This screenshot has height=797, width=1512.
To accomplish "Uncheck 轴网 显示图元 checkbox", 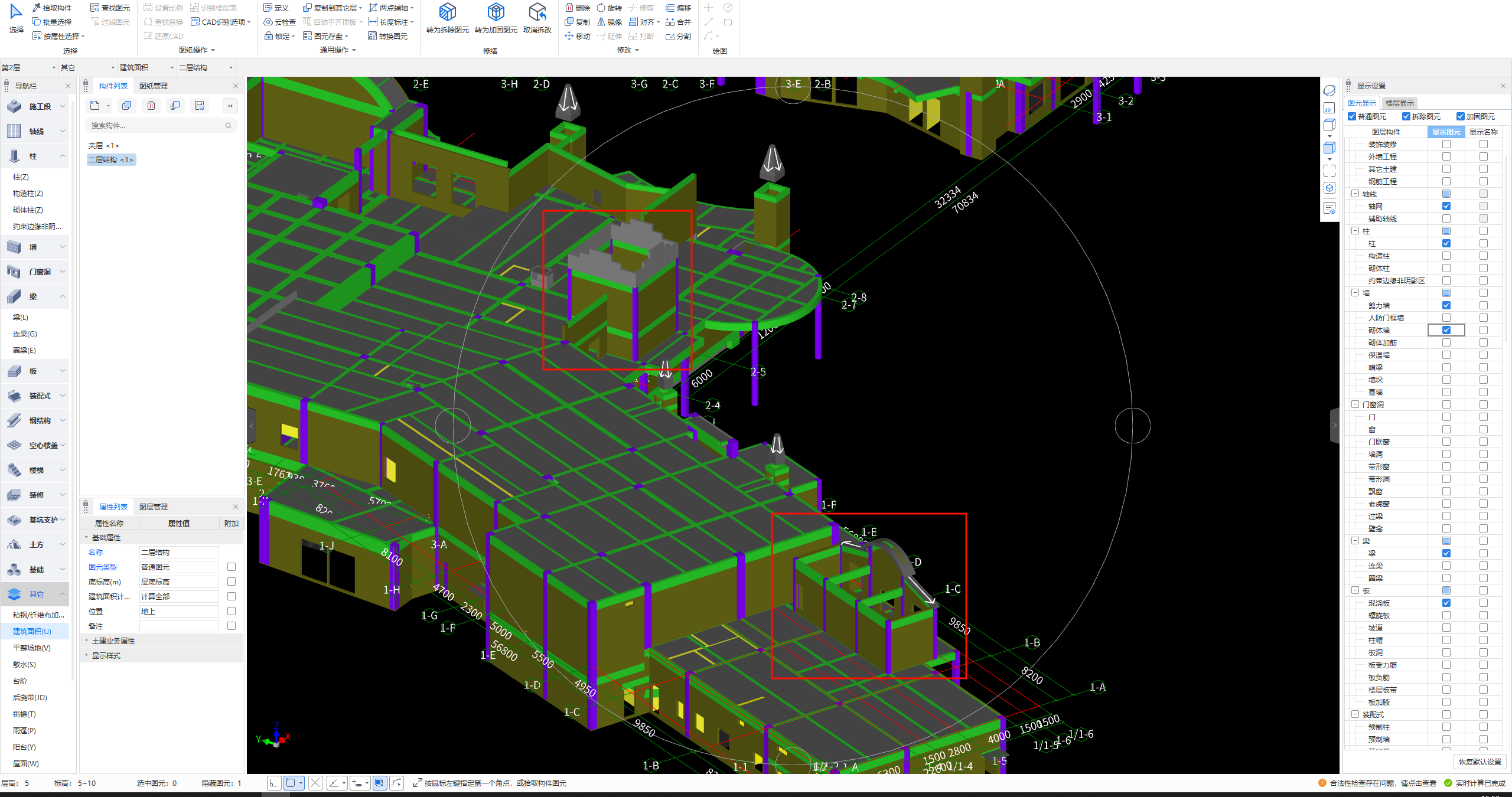I will [1446, 206].
